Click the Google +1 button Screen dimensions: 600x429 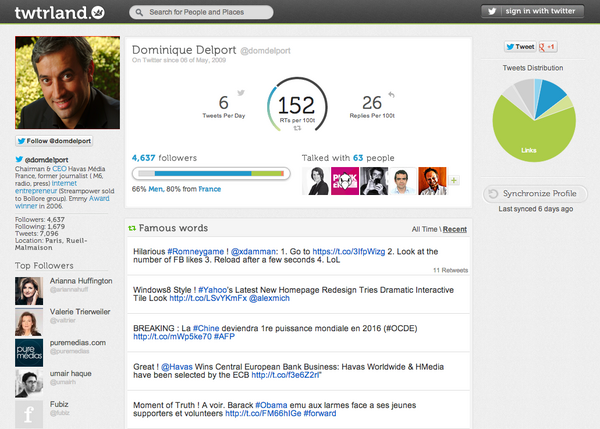[547, 47]
